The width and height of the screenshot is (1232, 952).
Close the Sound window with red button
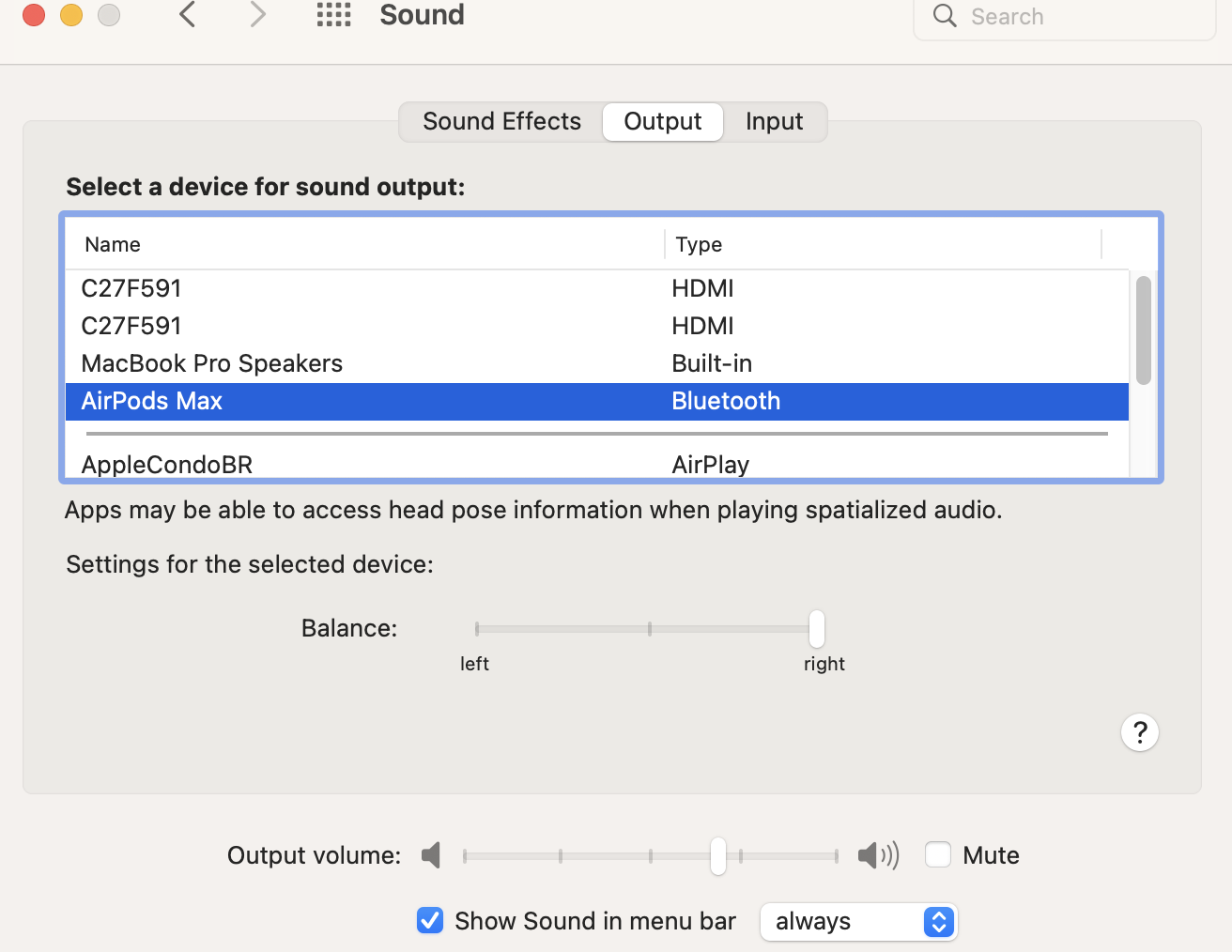(x=34, y=15)
